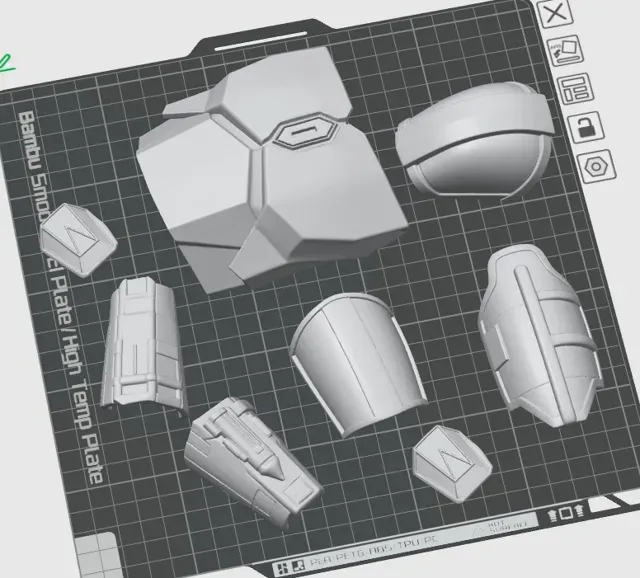
Task: Select the tapered cup-shaped armor piece
Action: pos(357,363)
